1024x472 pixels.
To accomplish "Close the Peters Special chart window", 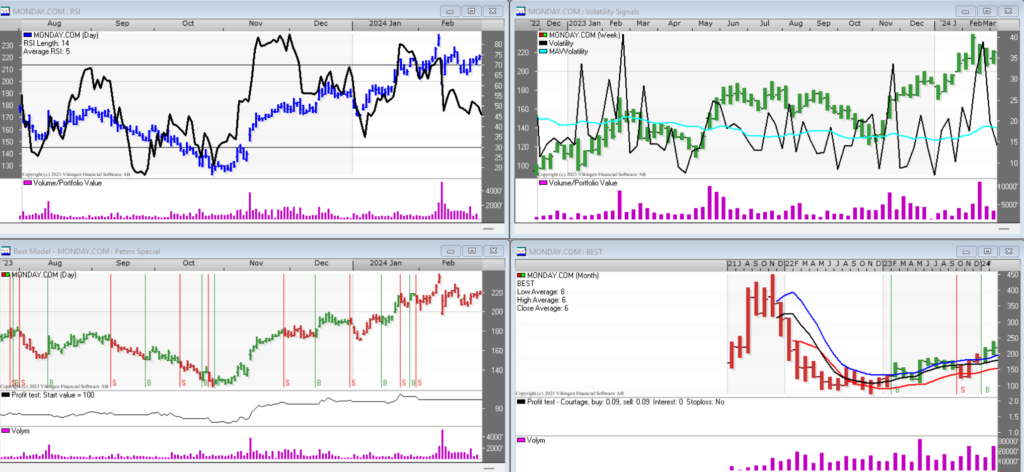I will pos(493,249).
